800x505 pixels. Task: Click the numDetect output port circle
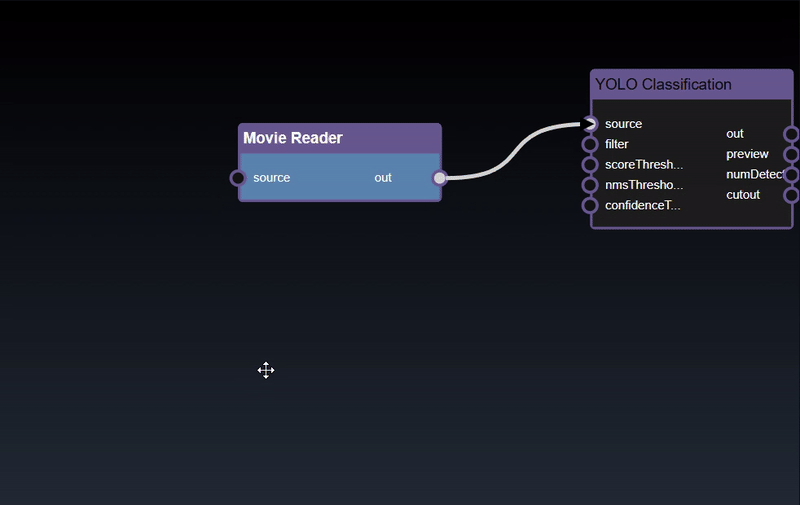point(791,175)
